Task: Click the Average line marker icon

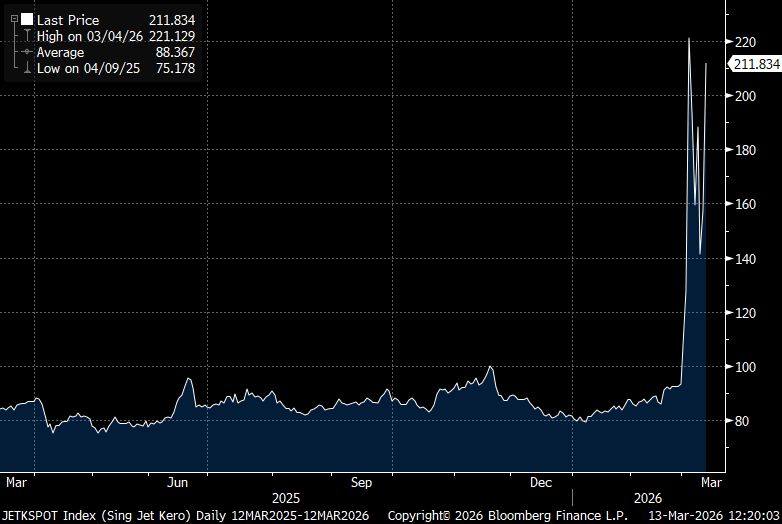Action: [x=27, y=52]
